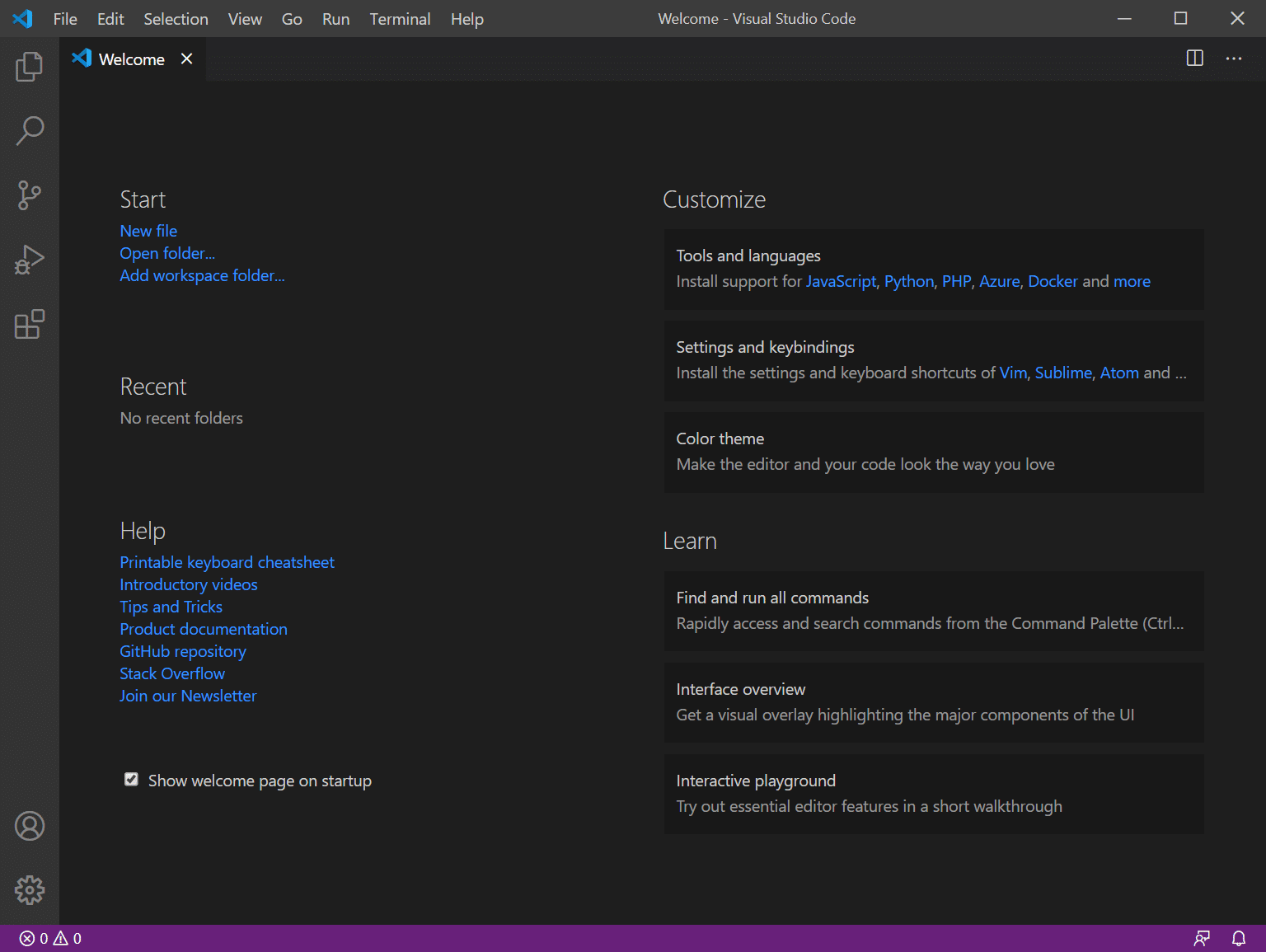Screen dimensions: 1266x952
Task: Open the Search view
Action: click(x=30, y=131)
